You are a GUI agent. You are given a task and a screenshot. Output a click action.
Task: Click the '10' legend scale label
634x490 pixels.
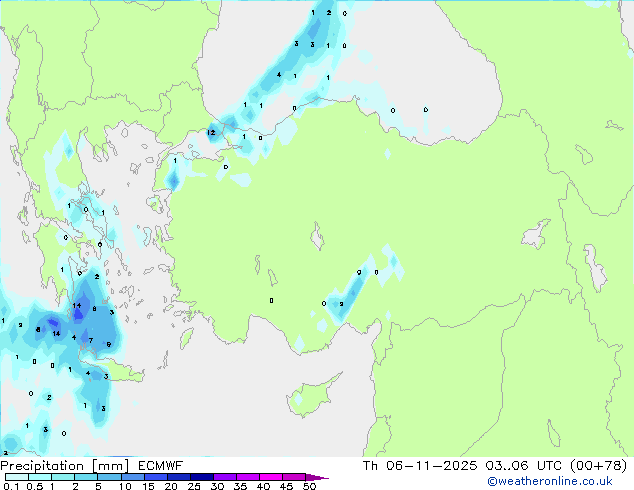click(125, 486)
